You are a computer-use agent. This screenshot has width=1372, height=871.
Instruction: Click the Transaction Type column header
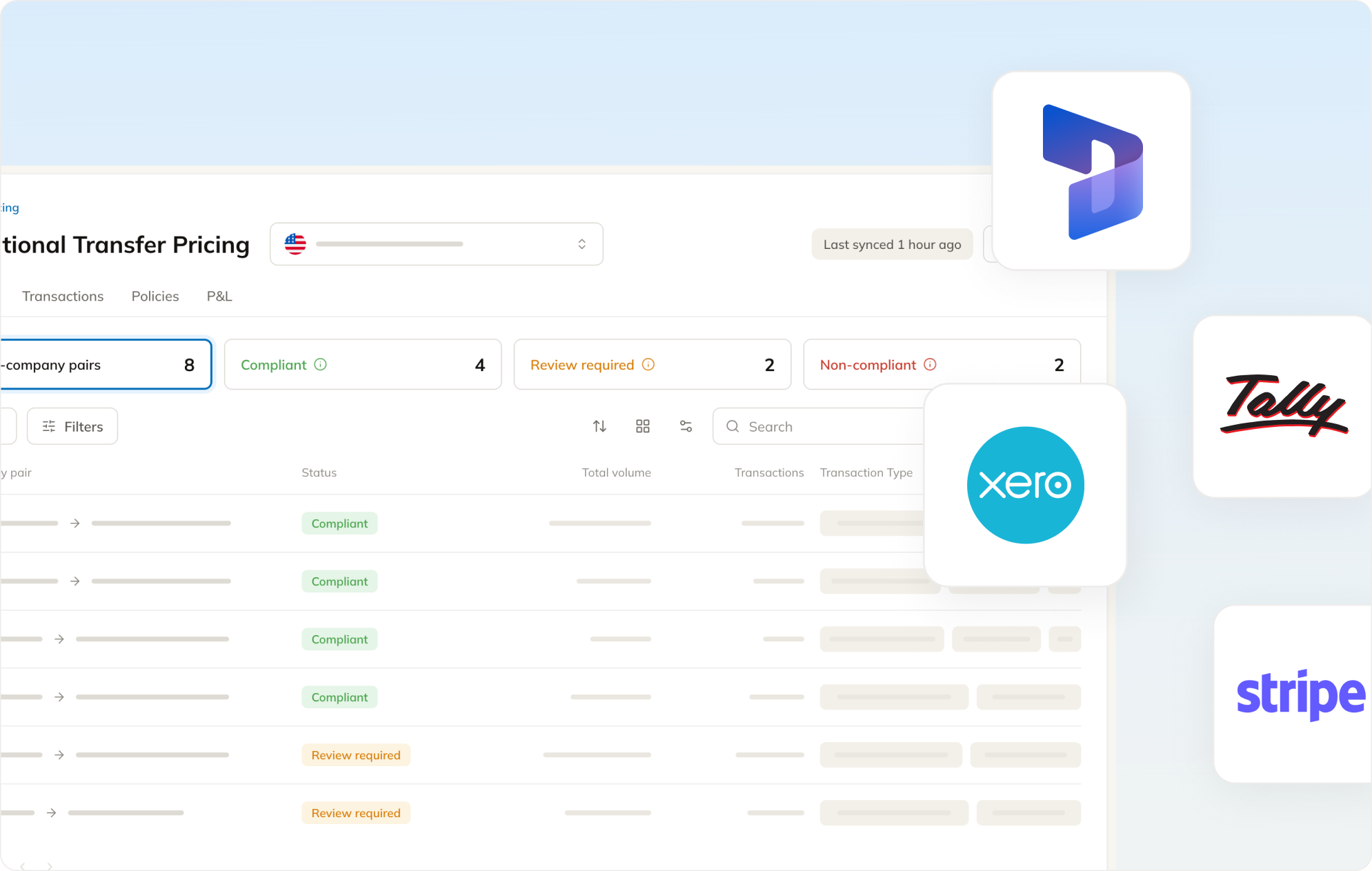pos(866,472)
